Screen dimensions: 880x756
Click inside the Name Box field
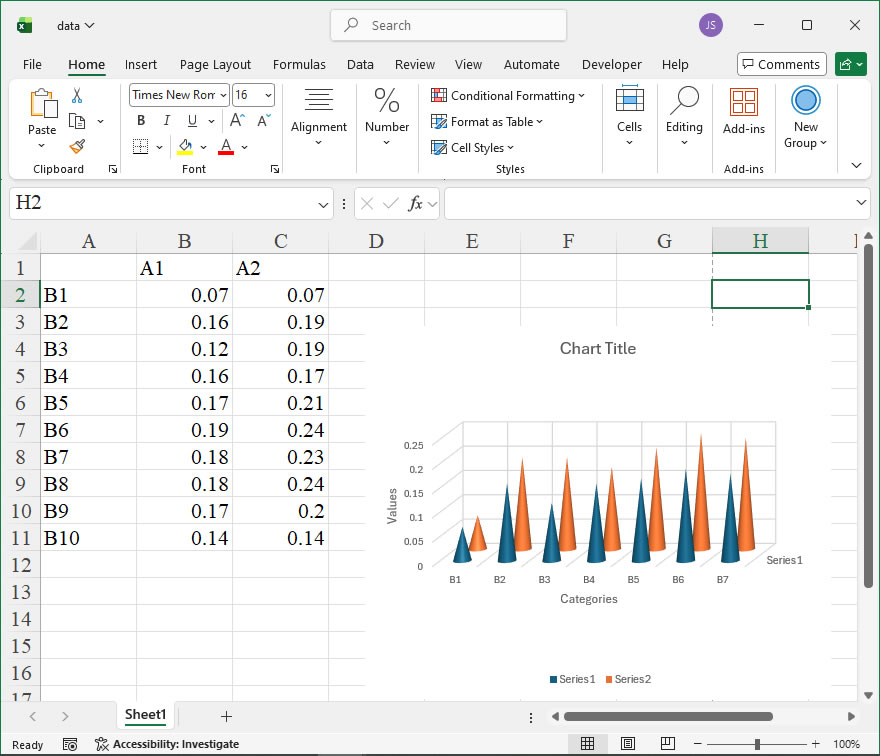pyautogui.click(x=160, y=203)
